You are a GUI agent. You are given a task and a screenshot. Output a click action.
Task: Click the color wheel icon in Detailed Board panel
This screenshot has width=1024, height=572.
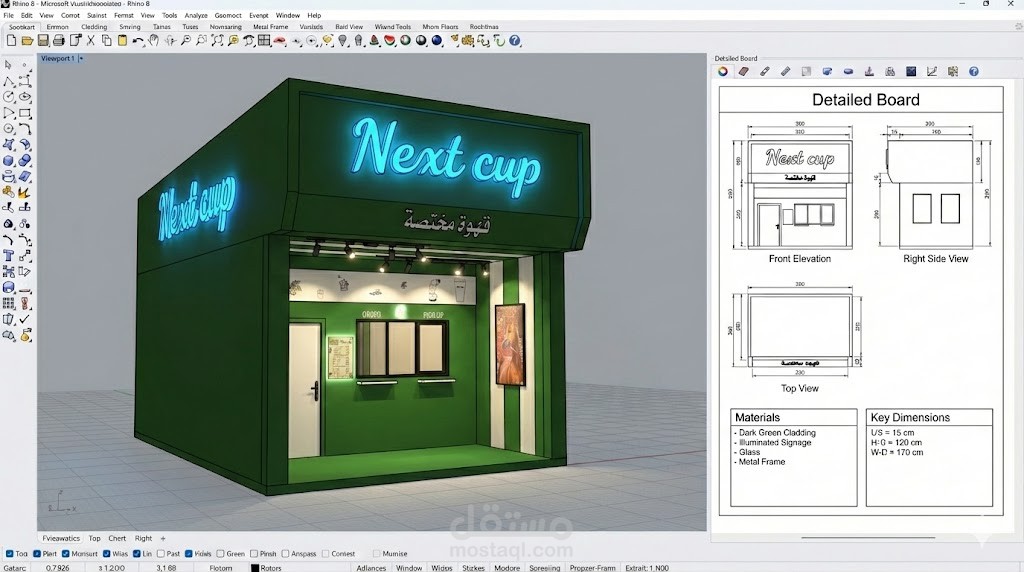click(723, 72)
